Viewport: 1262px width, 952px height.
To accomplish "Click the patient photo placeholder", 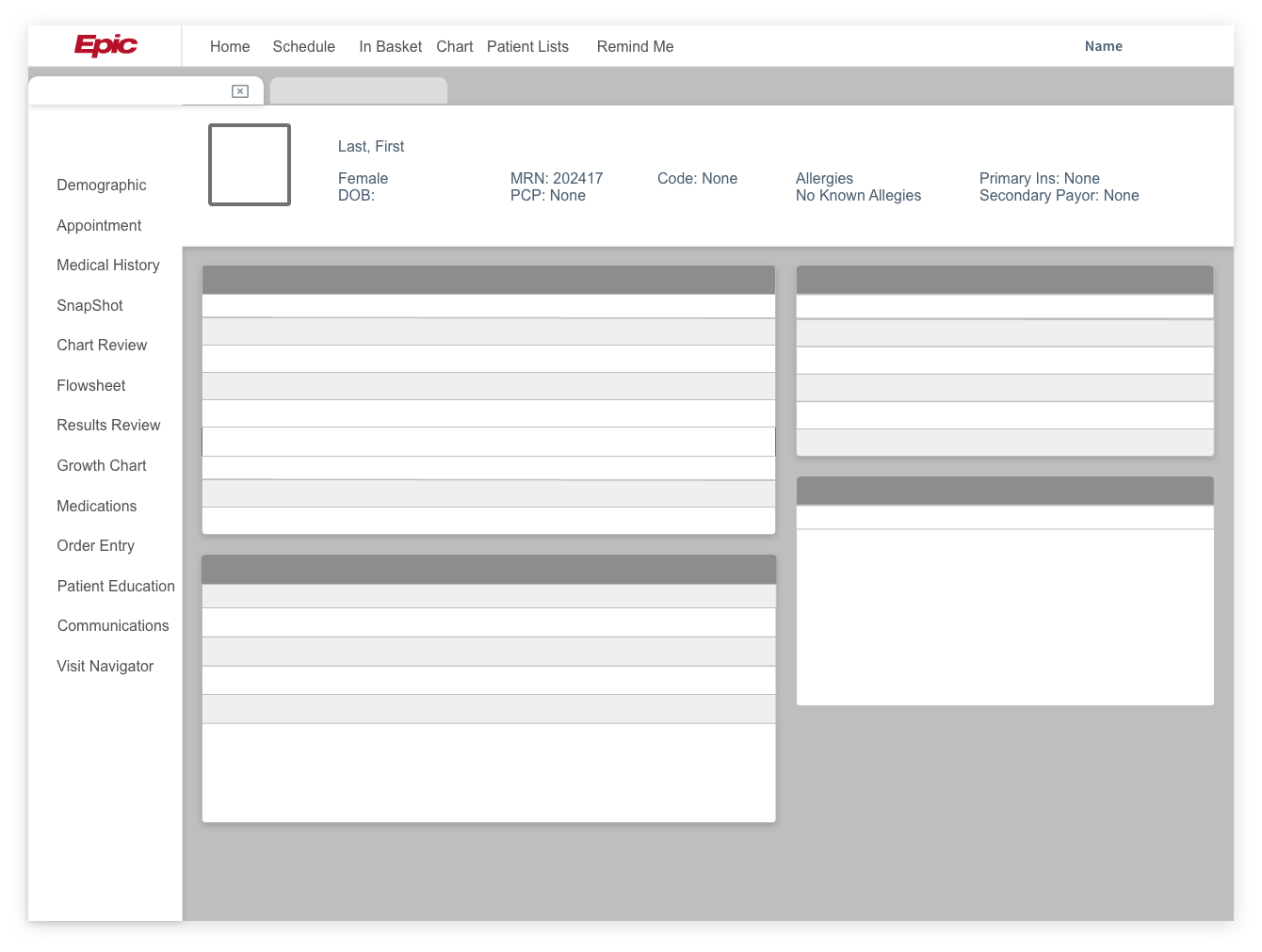I will pyautogui.click(x=249, y=165).
